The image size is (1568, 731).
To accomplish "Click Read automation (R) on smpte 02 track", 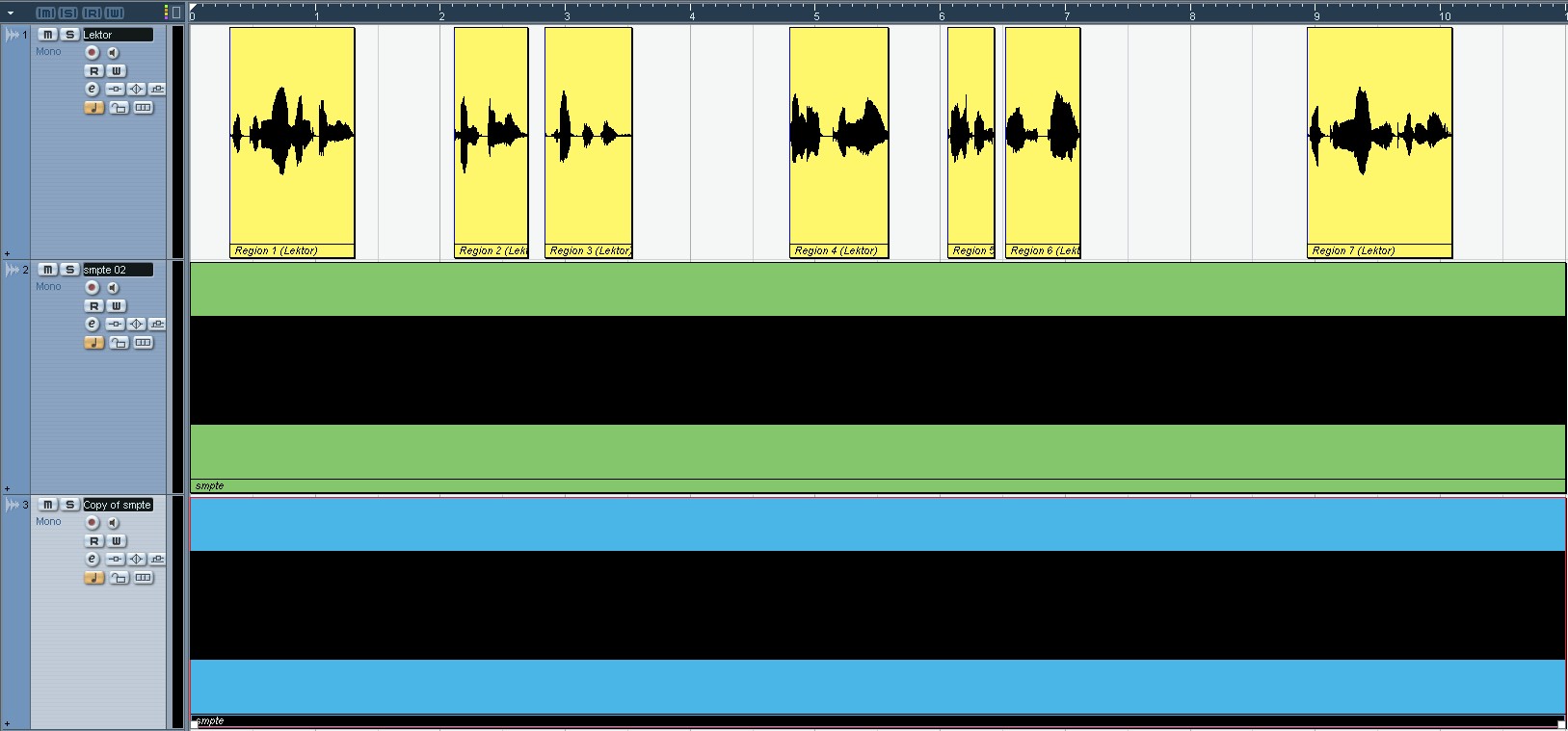I will pos(93,306).
